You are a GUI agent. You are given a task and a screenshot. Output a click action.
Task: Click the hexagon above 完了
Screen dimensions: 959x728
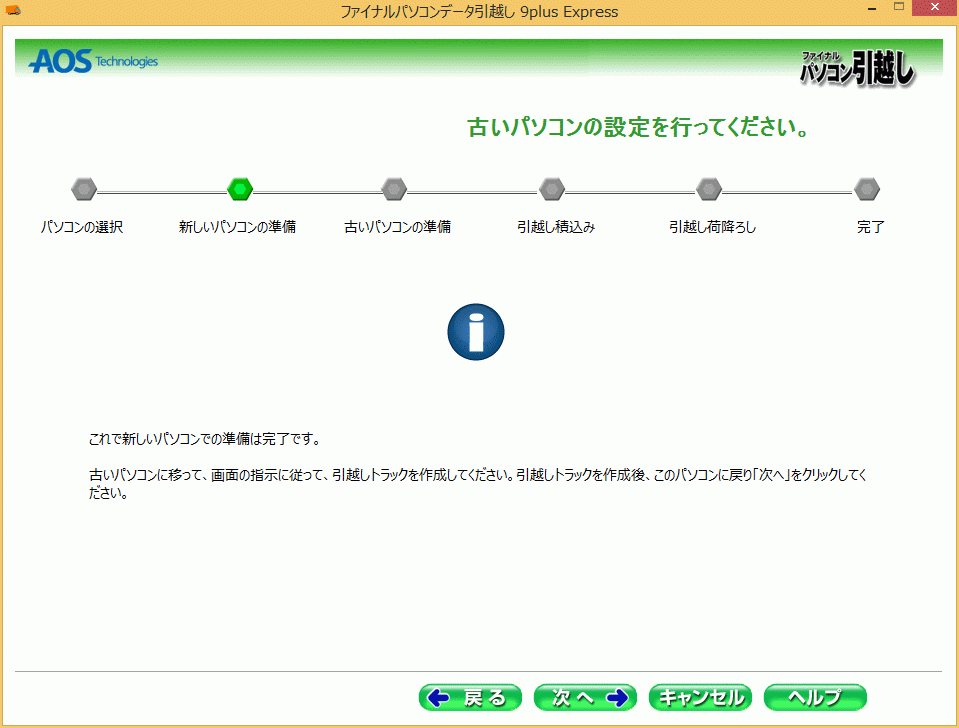pyautogui.click(x=867, y=188)
